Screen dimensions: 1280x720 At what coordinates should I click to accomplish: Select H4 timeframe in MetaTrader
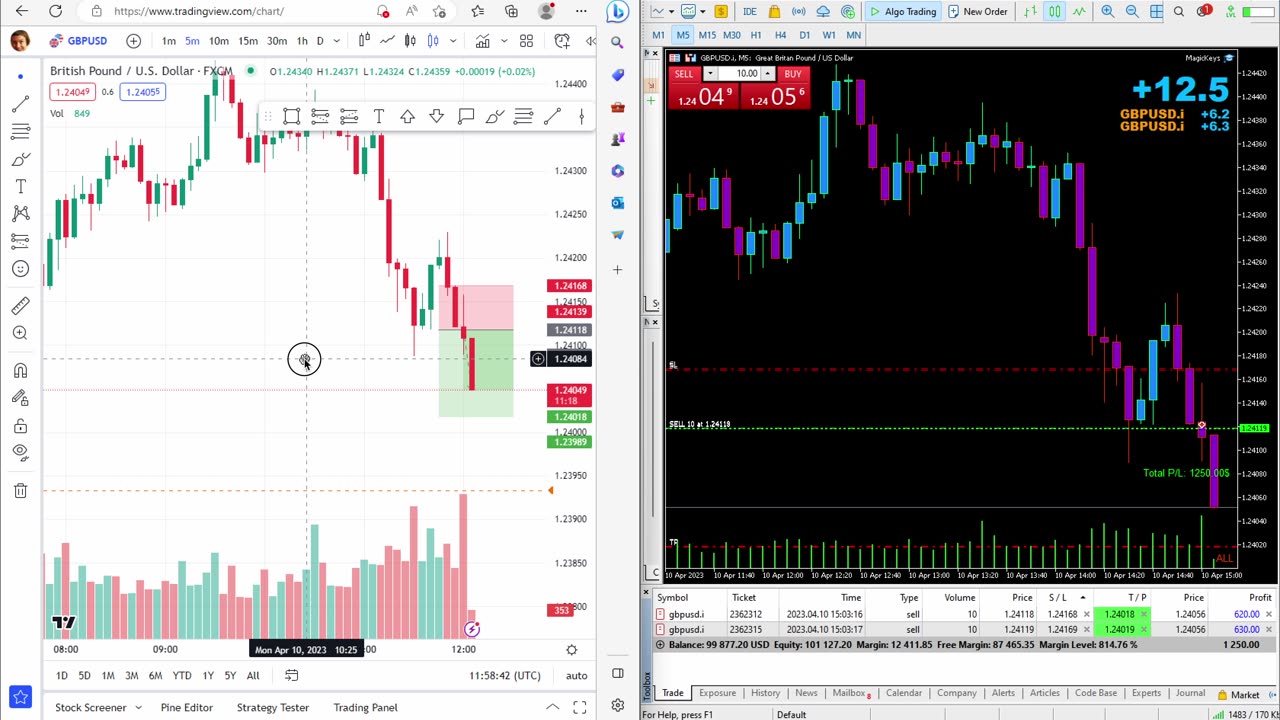point(780,35)
